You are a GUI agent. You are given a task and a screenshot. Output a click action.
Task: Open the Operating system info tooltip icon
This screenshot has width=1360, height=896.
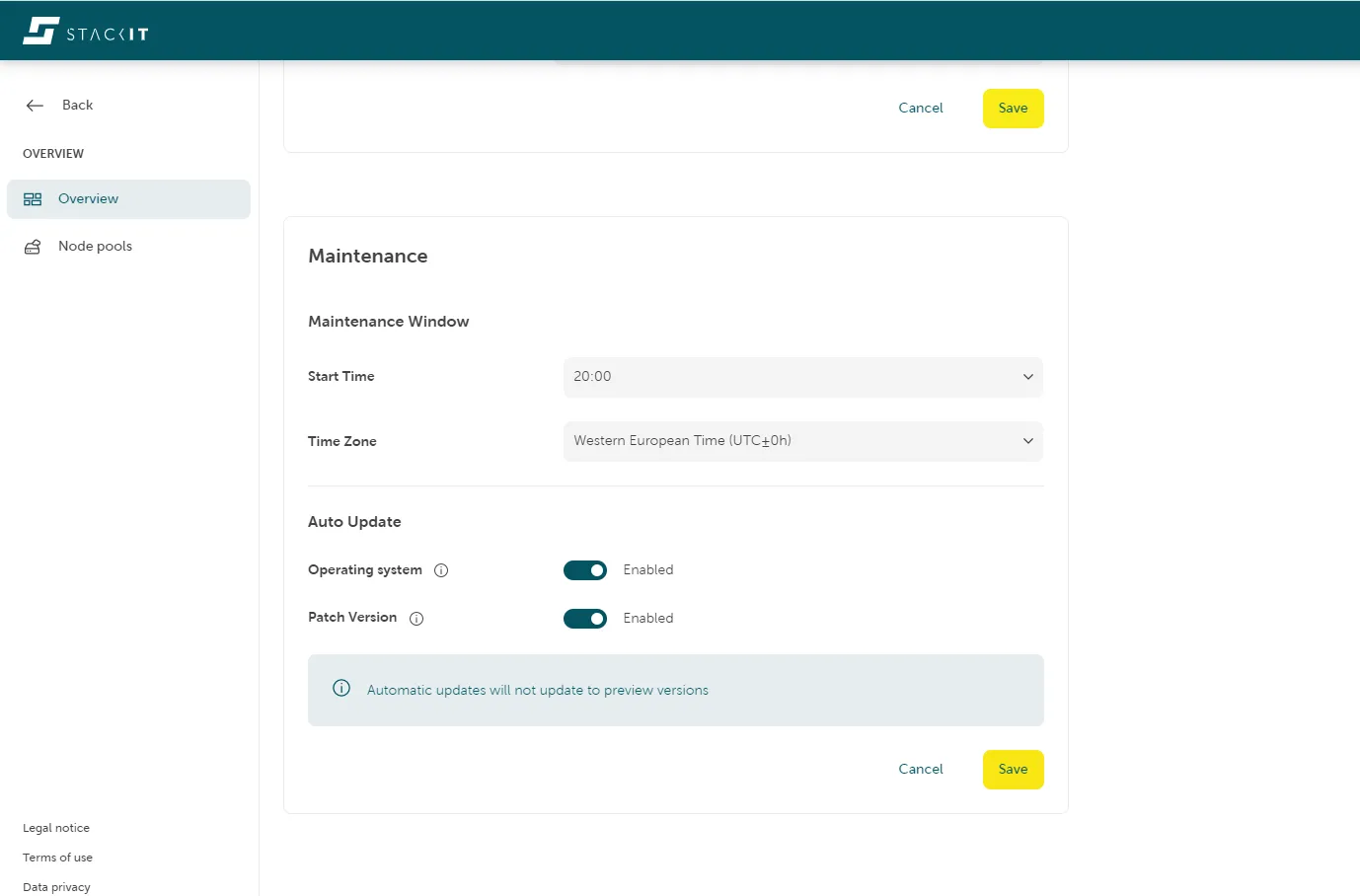pos(440,570)
